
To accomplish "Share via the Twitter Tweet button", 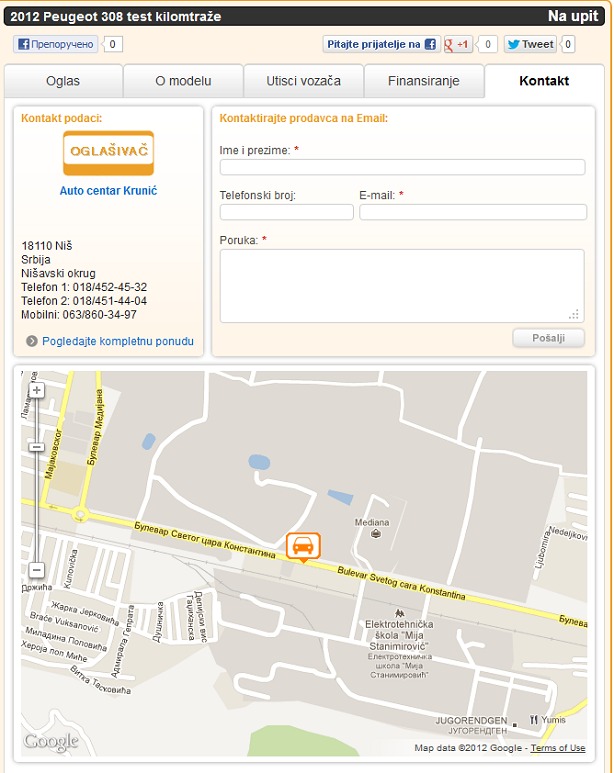I will pyautogui.click(x=530, y=44).
